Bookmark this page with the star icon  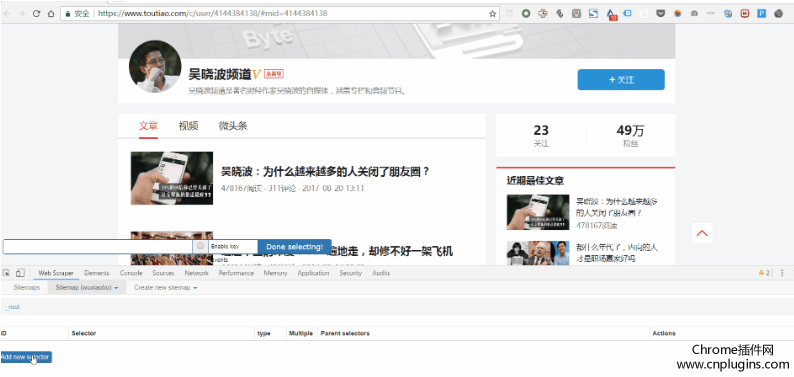click(492, 14)
